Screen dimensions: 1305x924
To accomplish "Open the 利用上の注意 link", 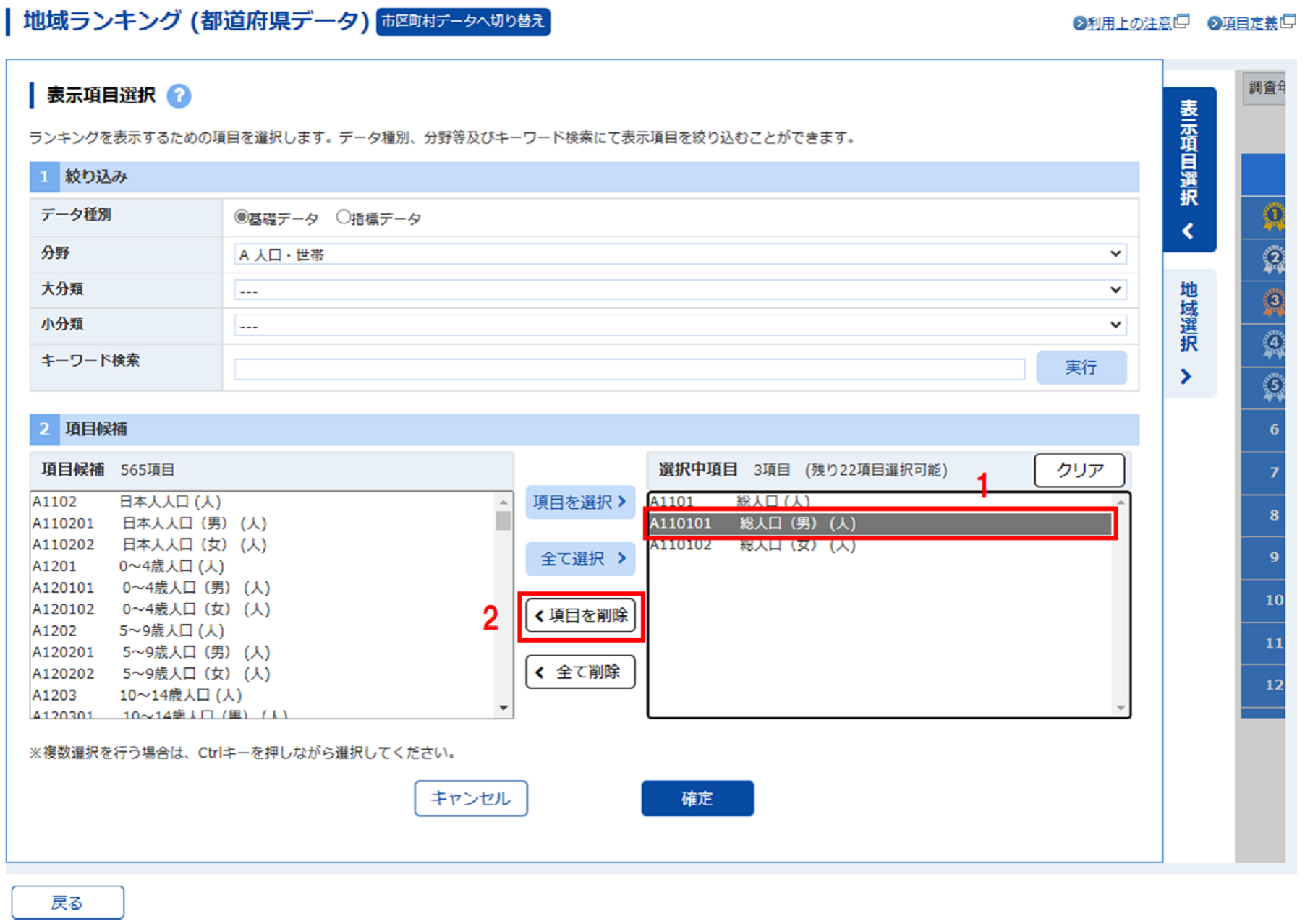I will tap(1128, 23).
